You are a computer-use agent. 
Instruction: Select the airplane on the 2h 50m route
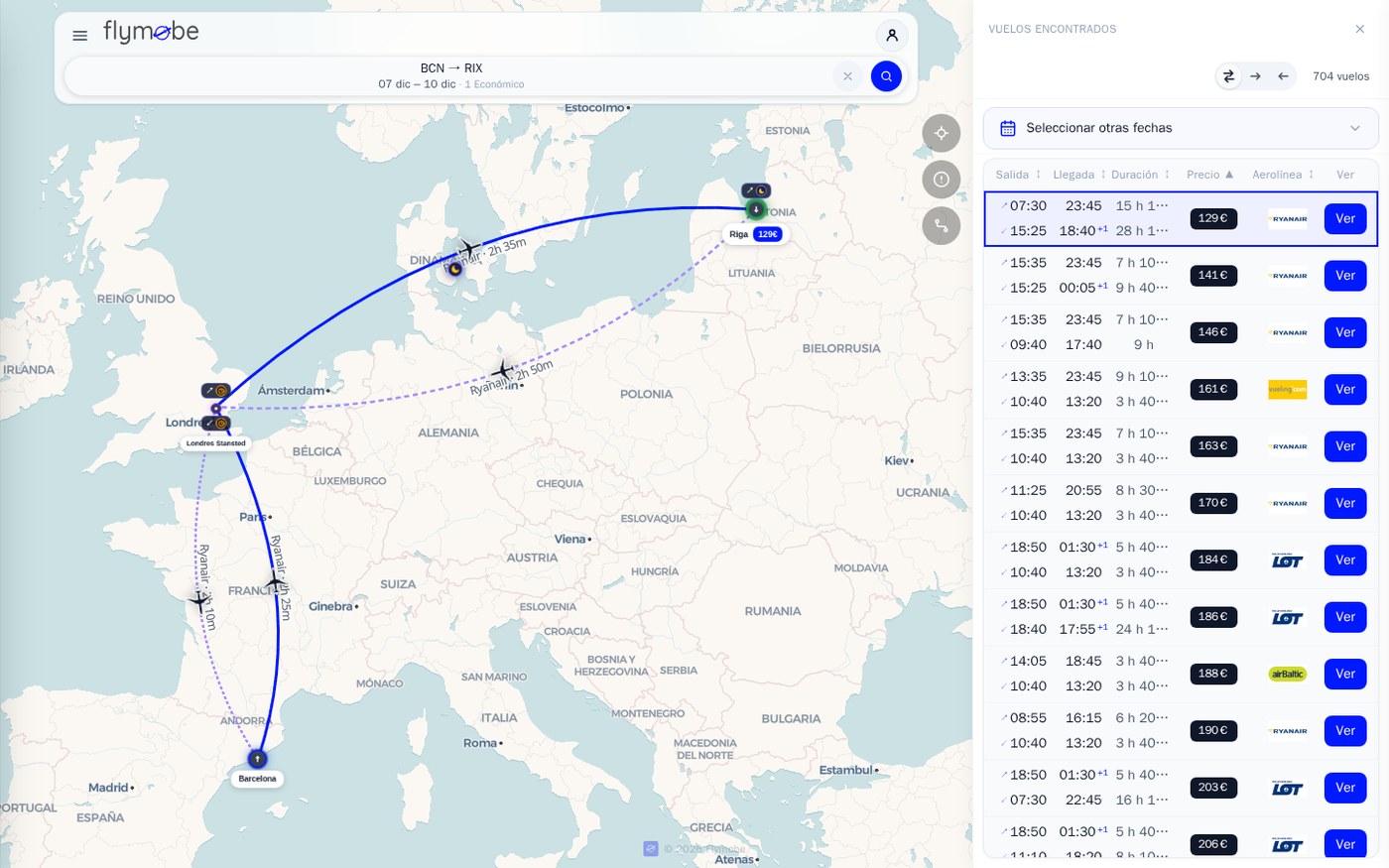pos(503,371)
